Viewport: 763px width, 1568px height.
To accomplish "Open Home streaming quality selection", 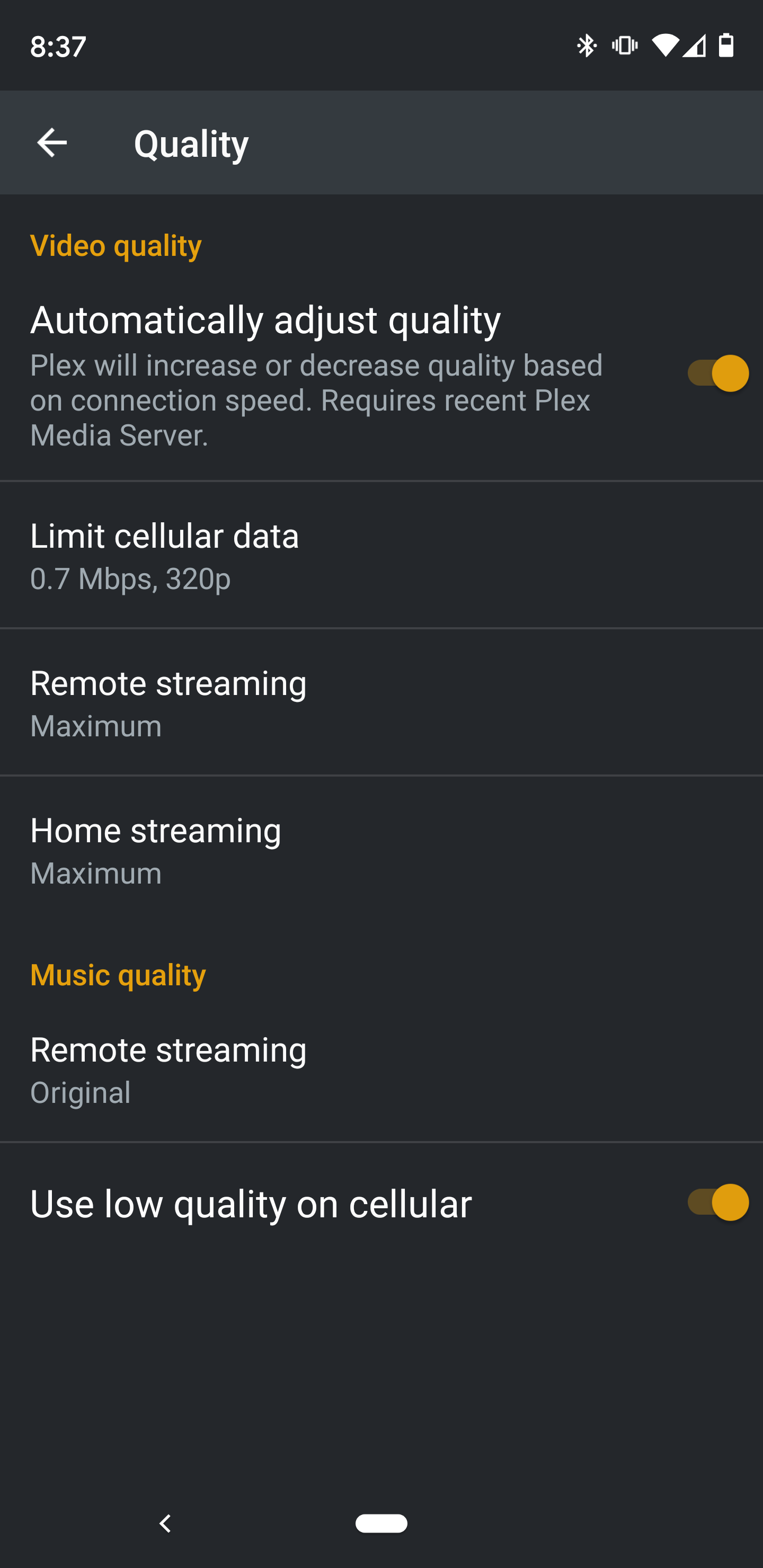I will [381, 850].
